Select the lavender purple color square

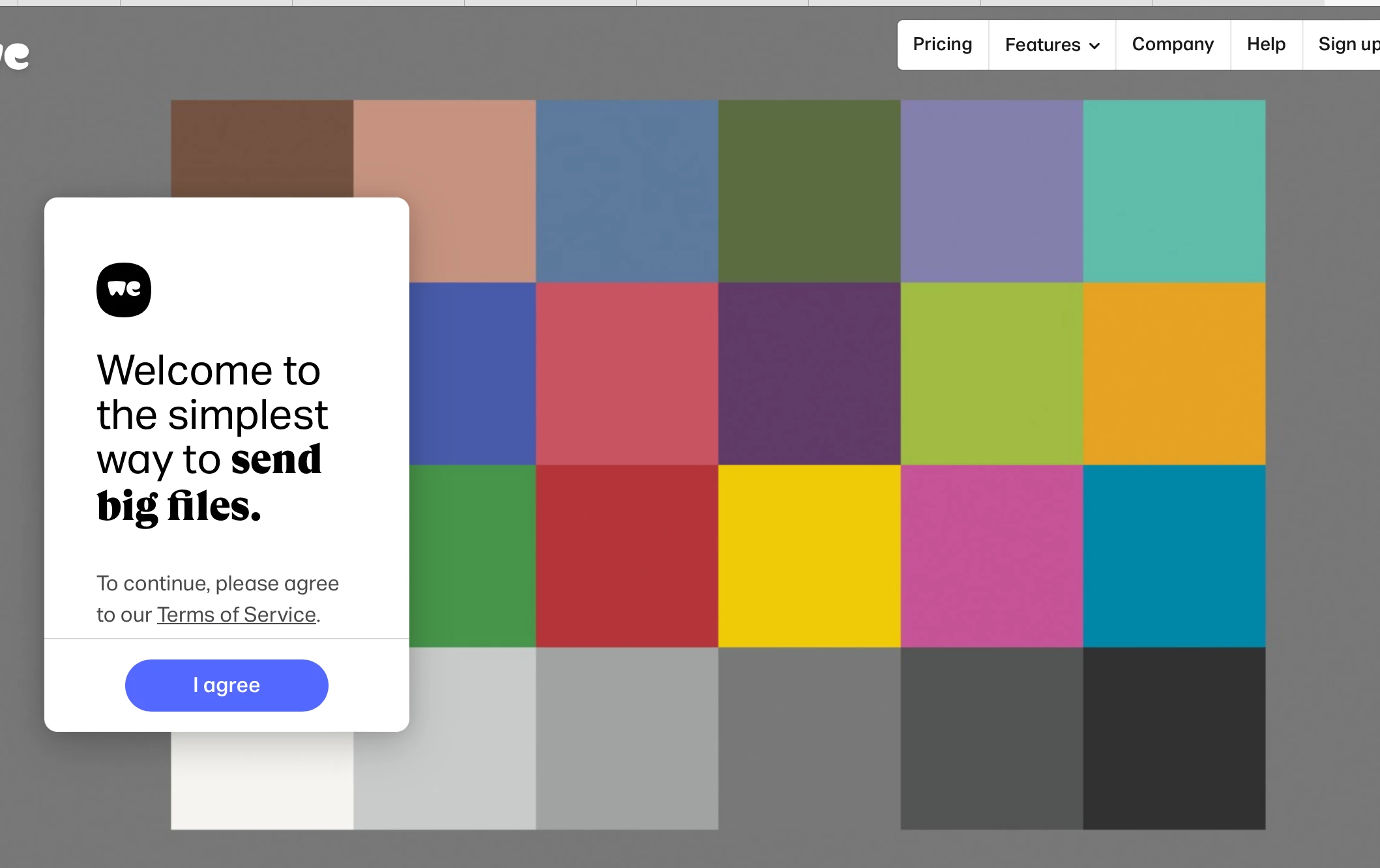click(991, 191)
